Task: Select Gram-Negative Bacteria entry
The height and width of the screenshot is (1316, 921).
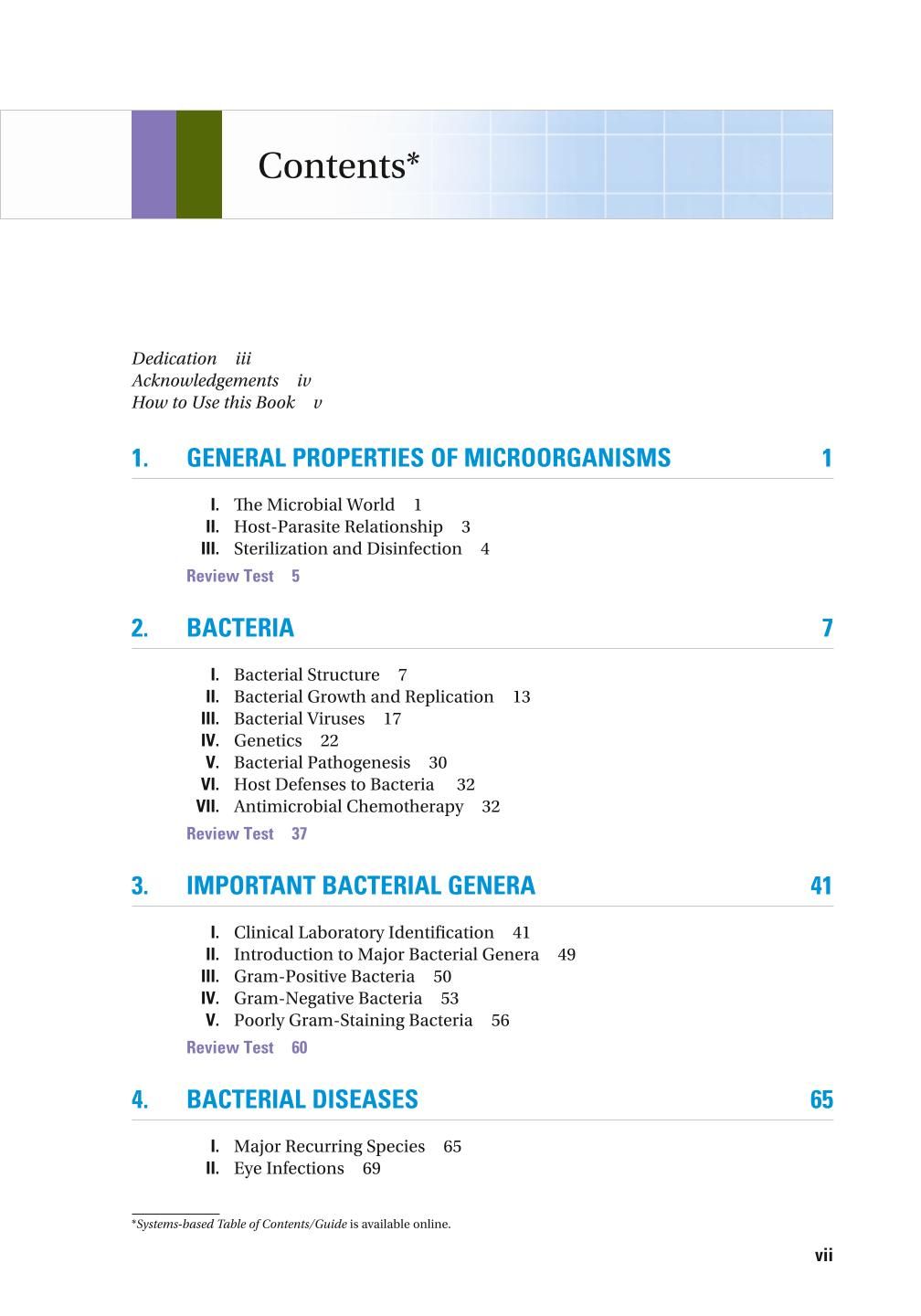Action: tap(328, 998)
